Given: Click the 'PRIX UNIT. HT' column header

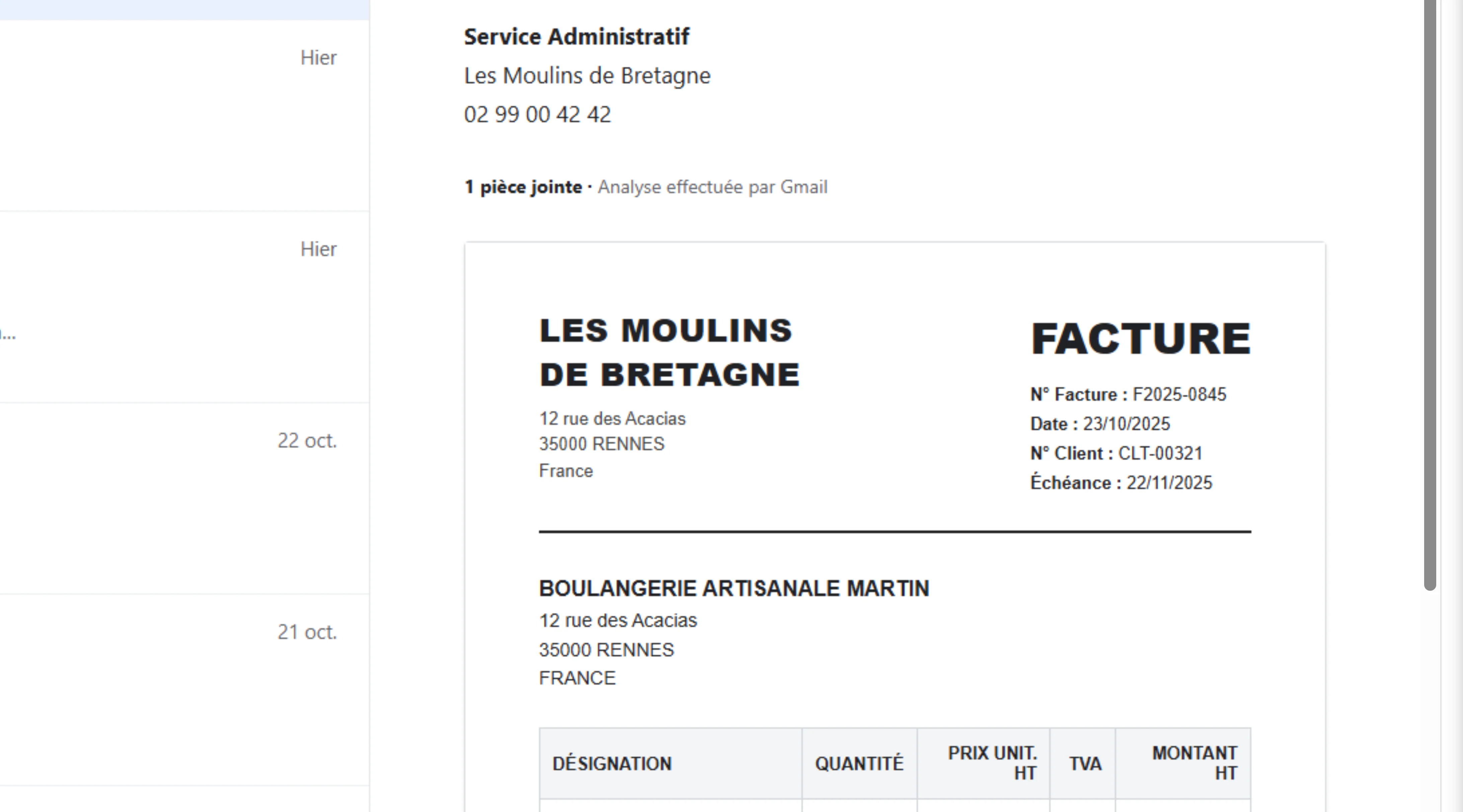Looking at the screenshot, I should pyautogui.click(x=983, y=764).
